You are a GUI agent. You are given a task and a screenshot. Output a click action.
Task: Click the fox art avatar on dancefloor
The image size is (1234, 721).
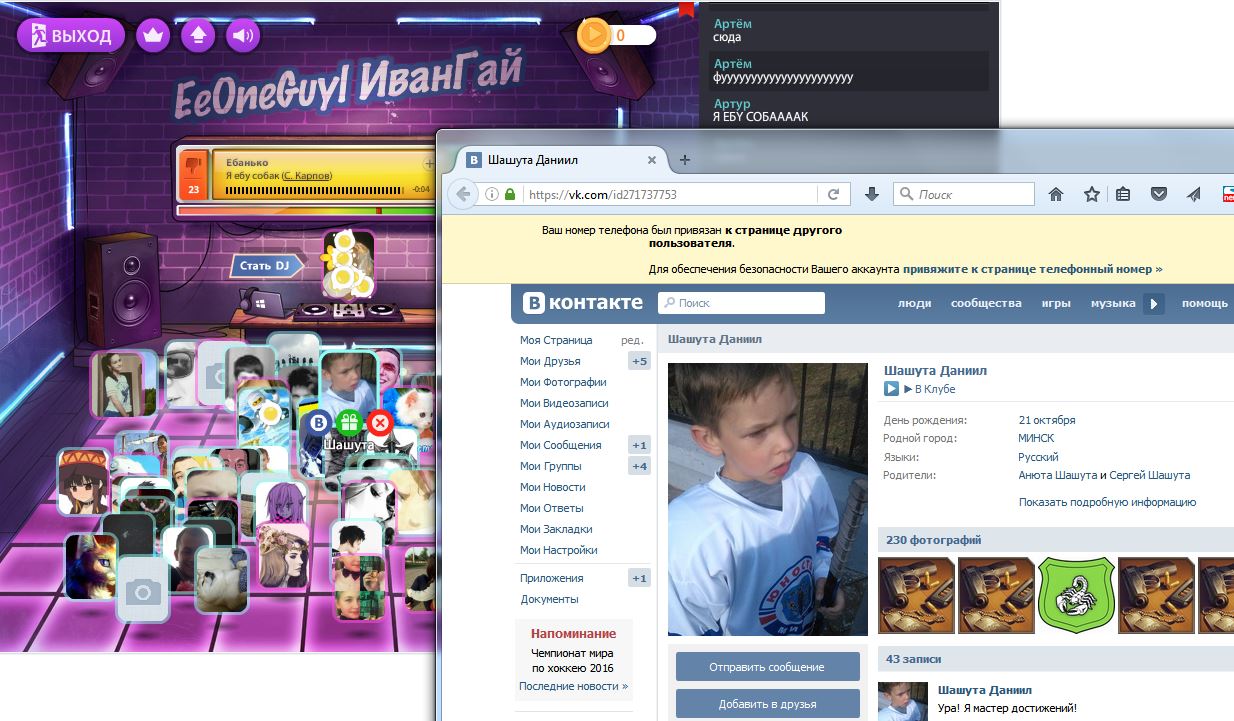90,566
